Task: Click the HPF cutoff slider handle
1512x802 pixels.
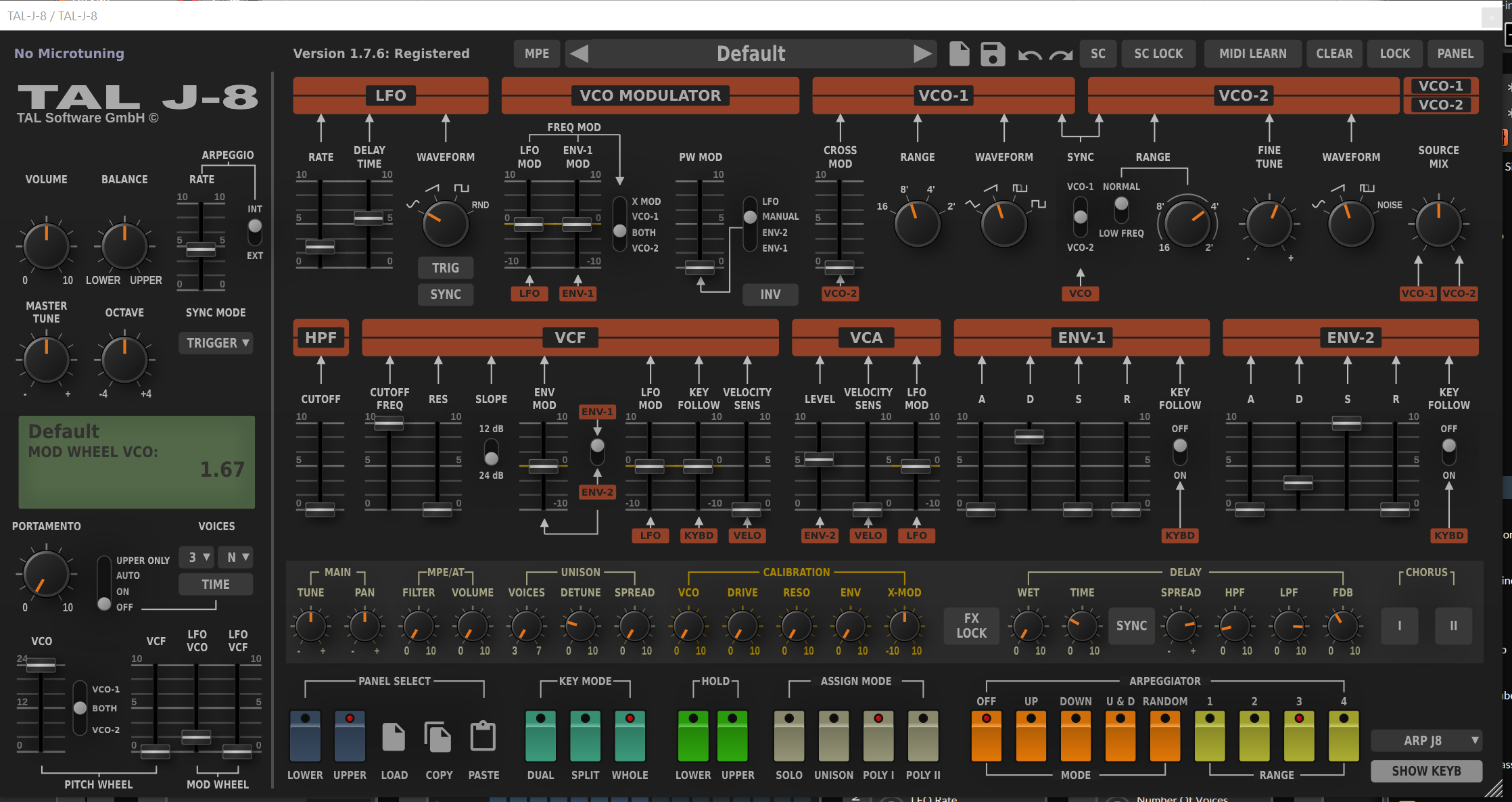Action: coord(320,510)
